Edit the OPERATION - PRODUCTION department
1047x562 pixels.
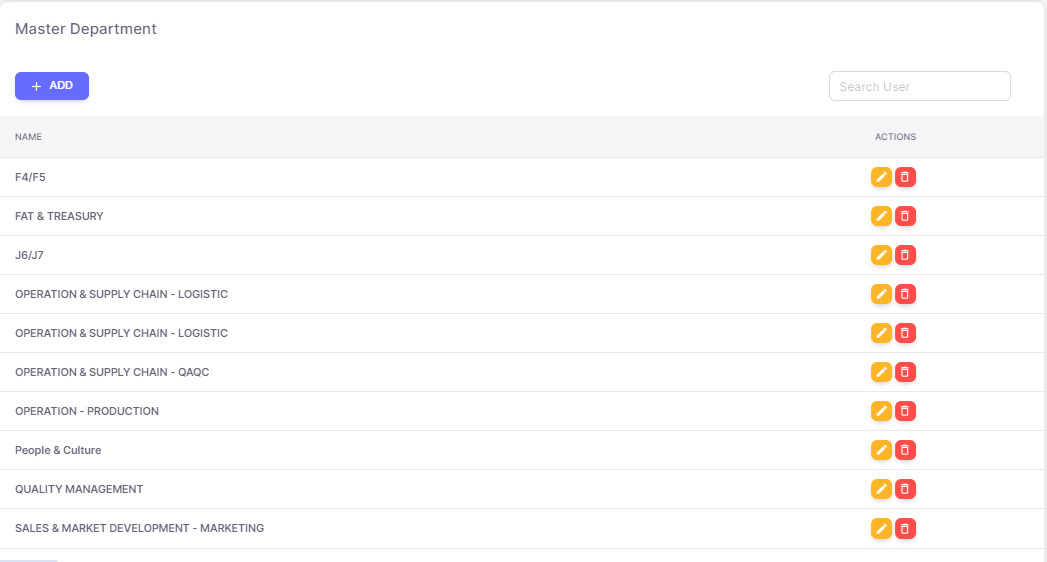coord(881,411)
